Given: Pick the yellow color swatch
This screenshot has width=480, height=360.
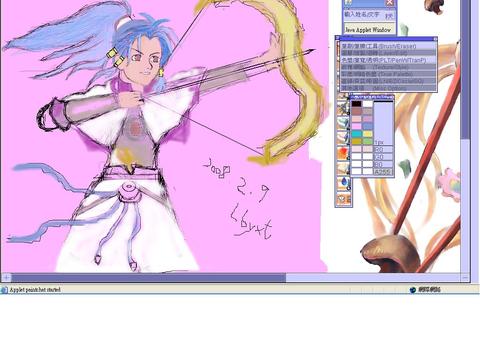Looking at the screenshot, I should [367, 134].
